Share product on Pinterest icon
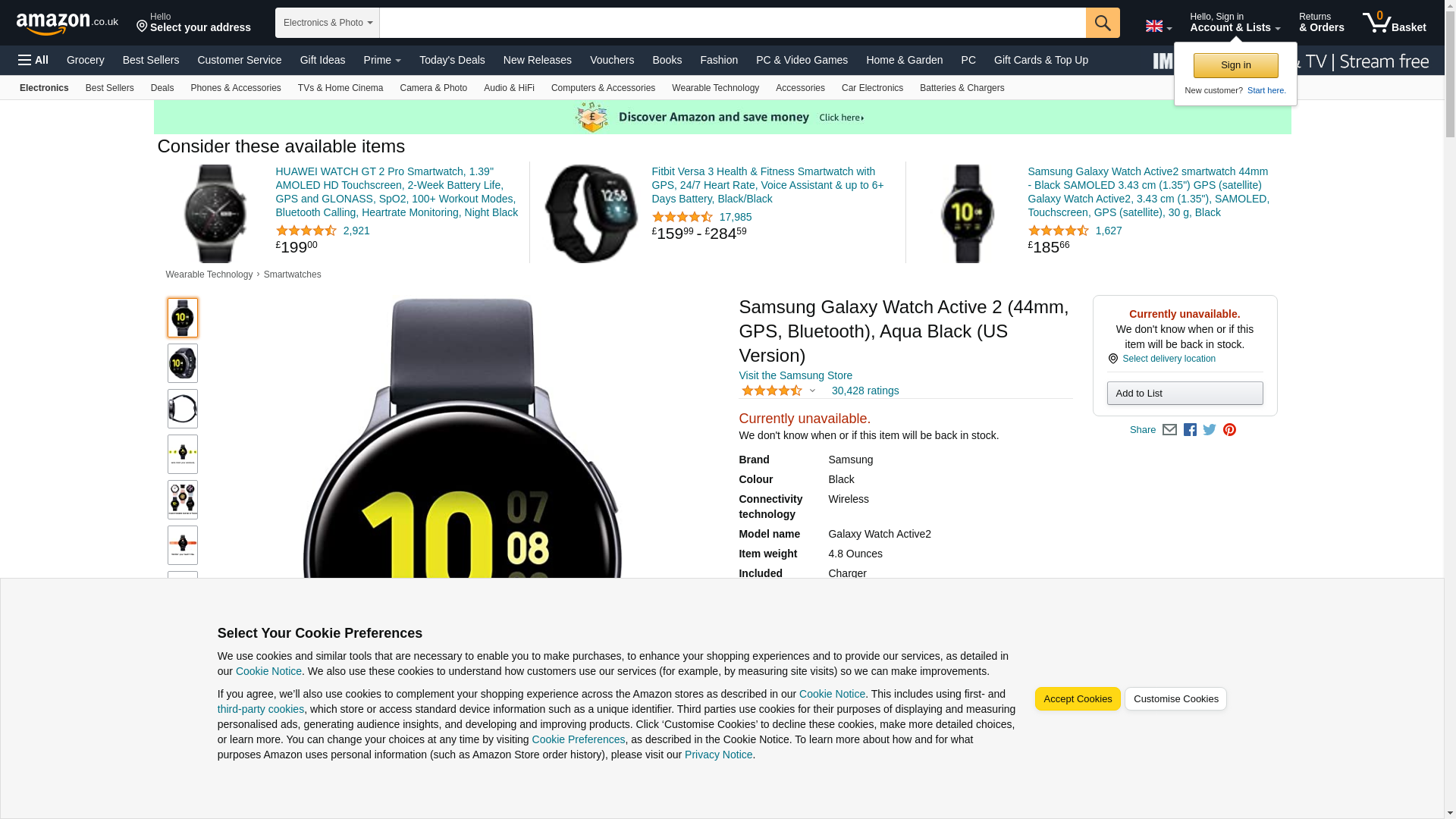1456x819 pixels. (1229, 430)
